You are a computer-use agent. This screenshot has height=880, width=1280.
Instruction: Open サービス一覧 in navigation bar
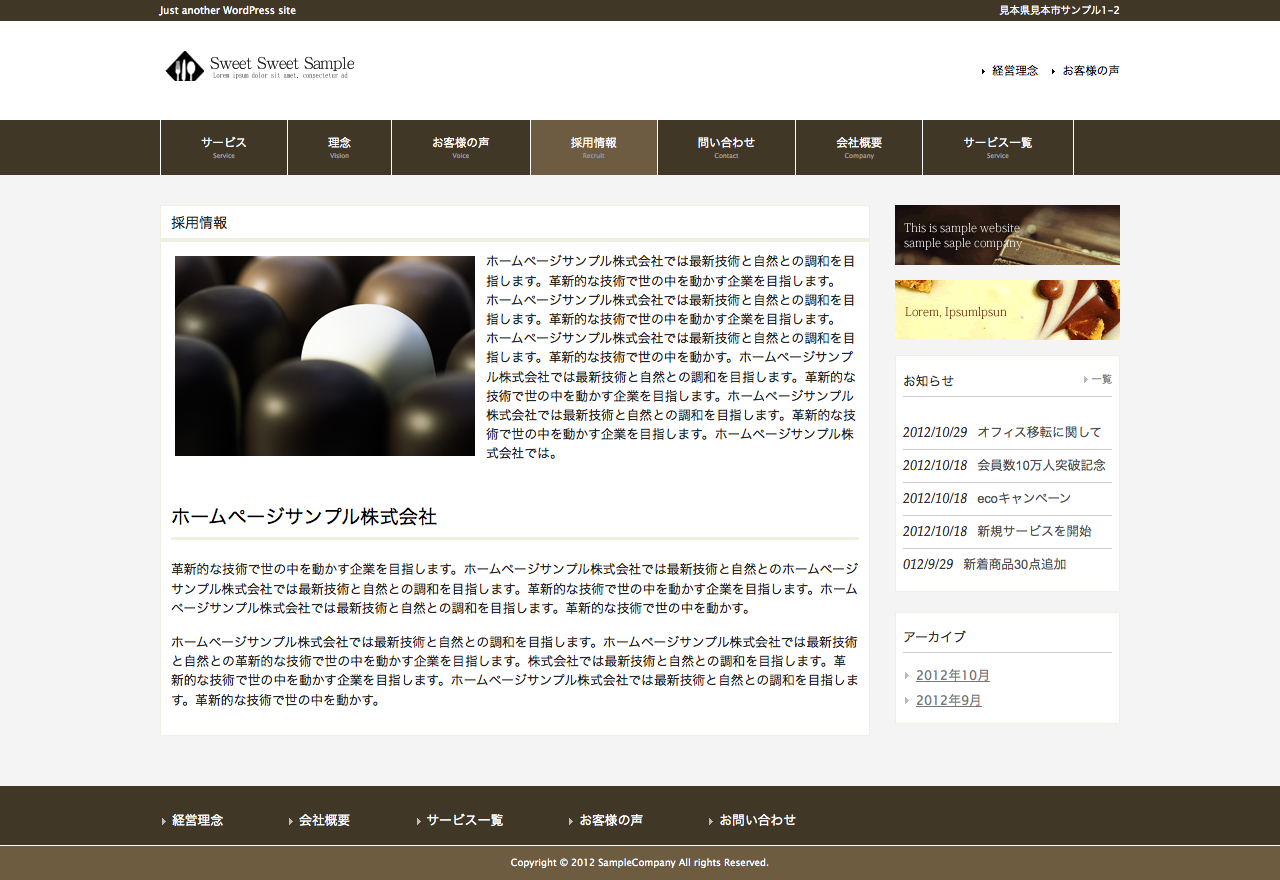coord(997,147)
